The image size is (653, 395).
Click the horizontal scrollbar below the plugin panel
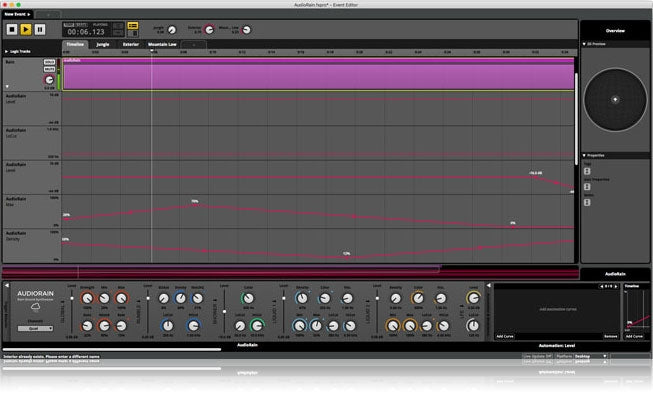[x=112, y=349]
